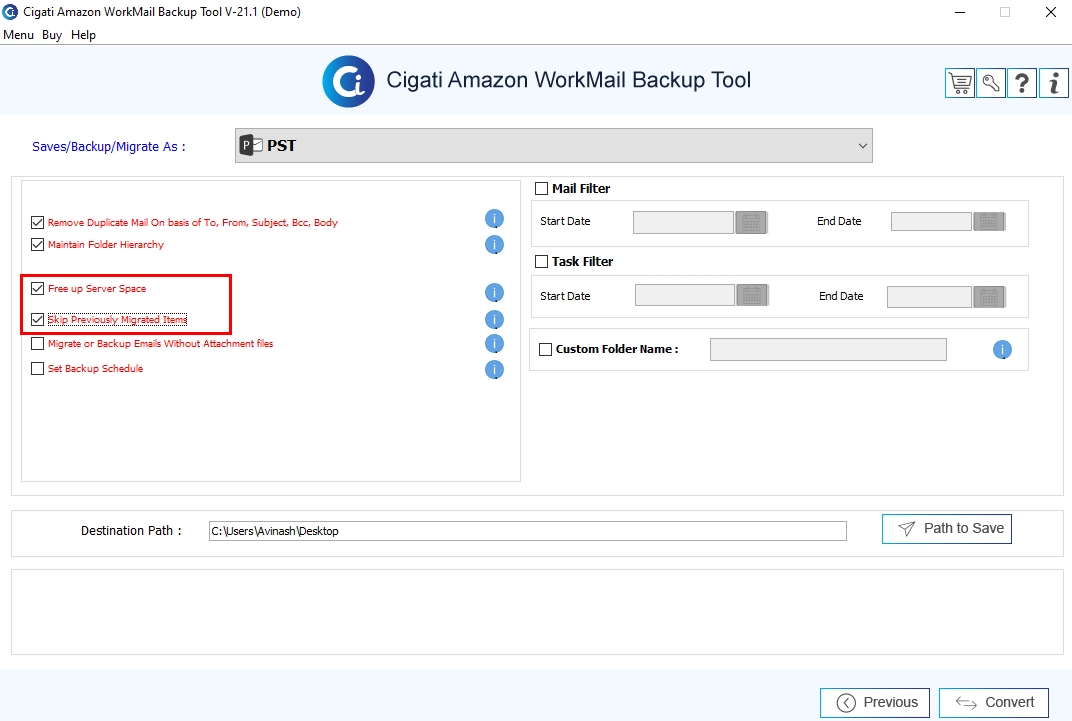
Task: Uncheck Remove Duplicate Mail option
Action: (x=38, y=223)
